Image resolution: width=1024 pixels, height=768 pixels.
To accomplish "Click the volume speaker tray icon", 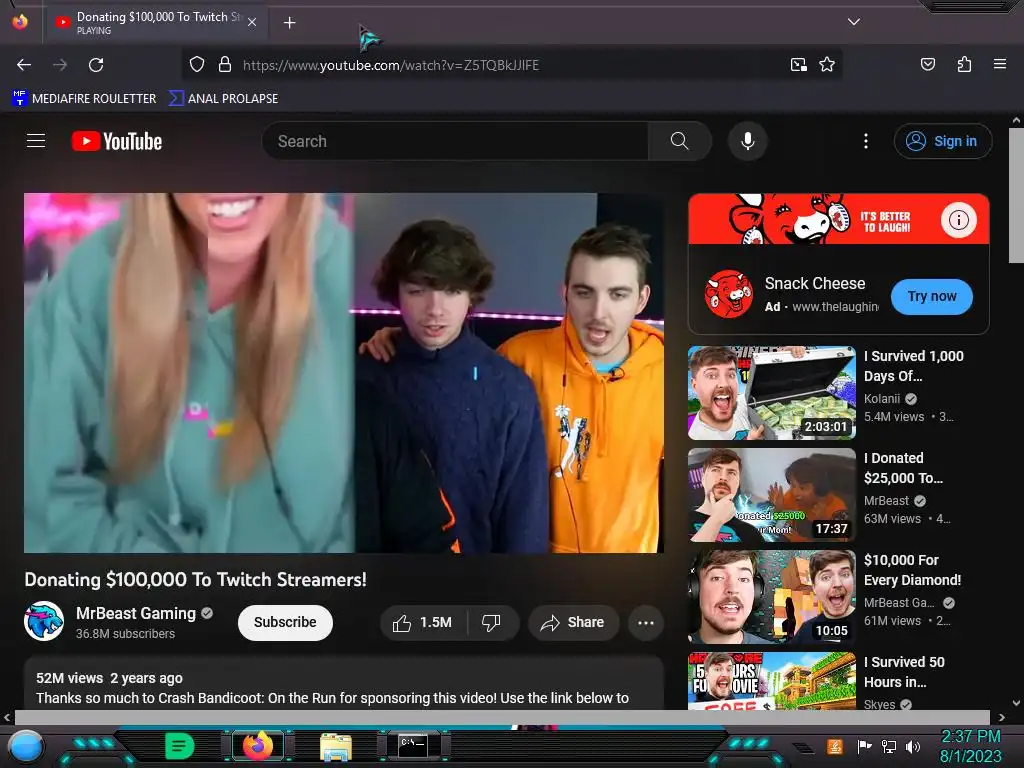I will [x=913, y=746].
